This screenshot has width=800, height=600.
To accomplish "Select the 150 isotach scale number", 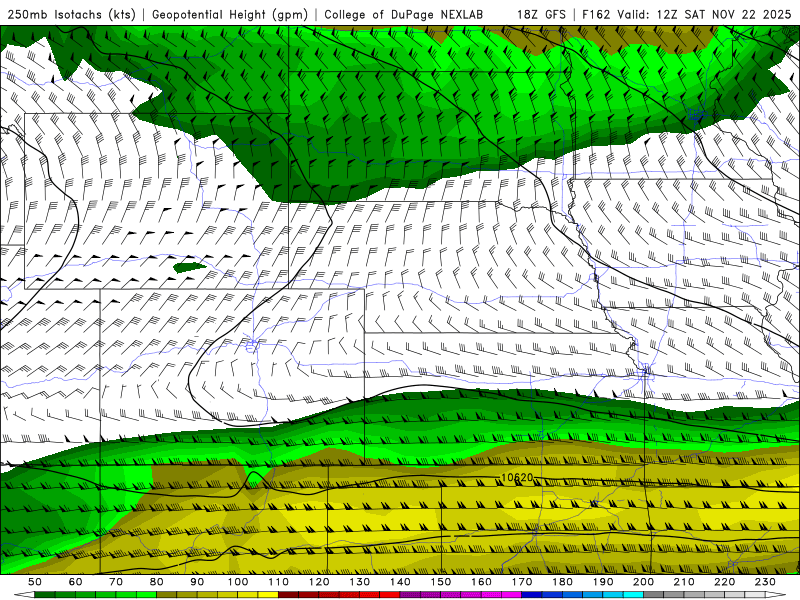I will pyautogui.click(x=441, y=582).
